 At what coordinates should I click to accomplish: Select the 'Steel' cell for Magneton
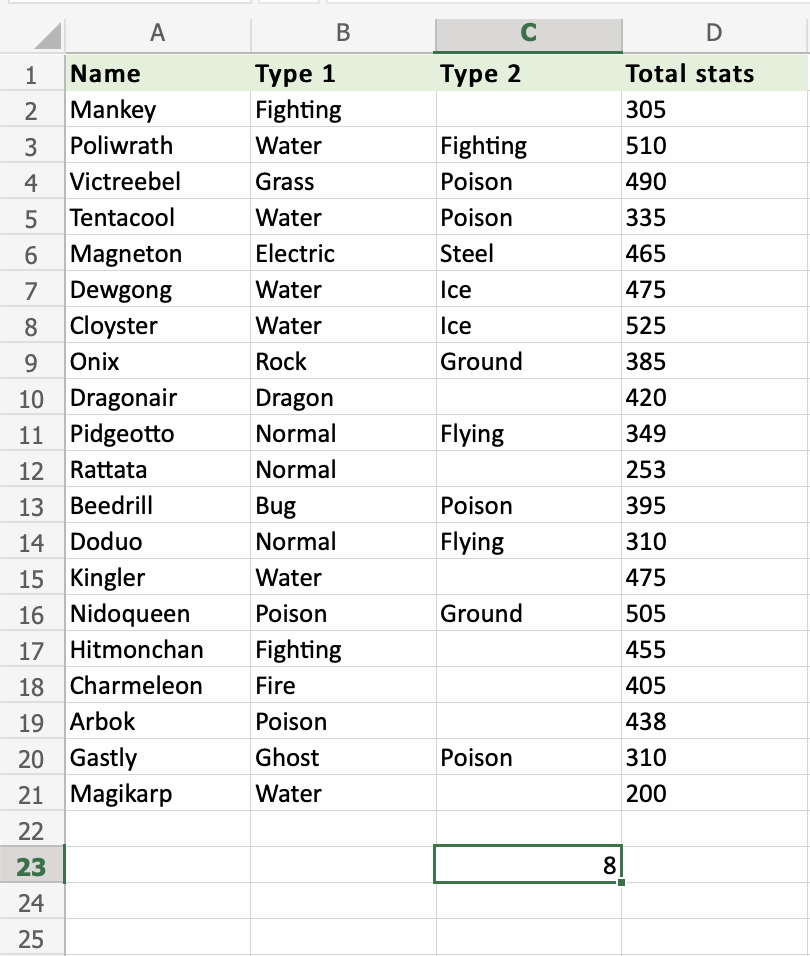coord(528,254)
